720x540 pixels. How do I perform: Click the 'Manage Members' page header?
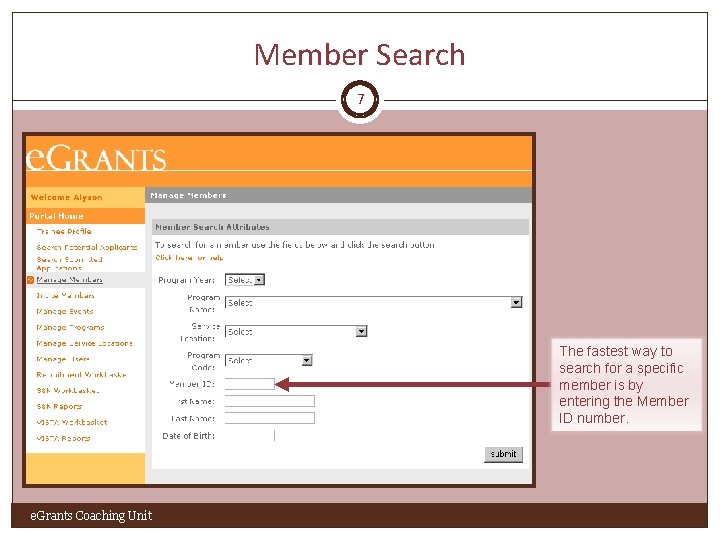pyautogui.click(x=188, y=195)
